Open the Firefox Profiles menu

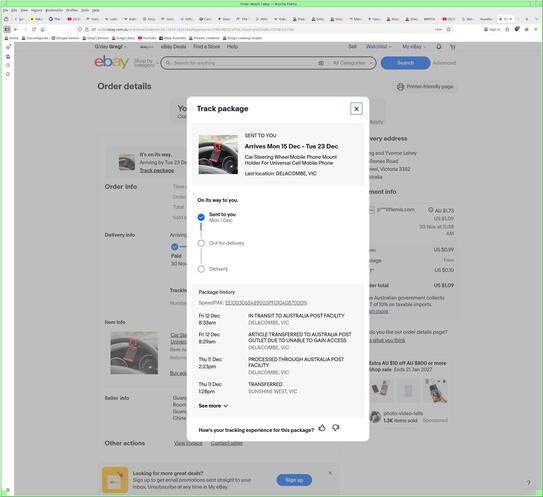coord(72,10)
